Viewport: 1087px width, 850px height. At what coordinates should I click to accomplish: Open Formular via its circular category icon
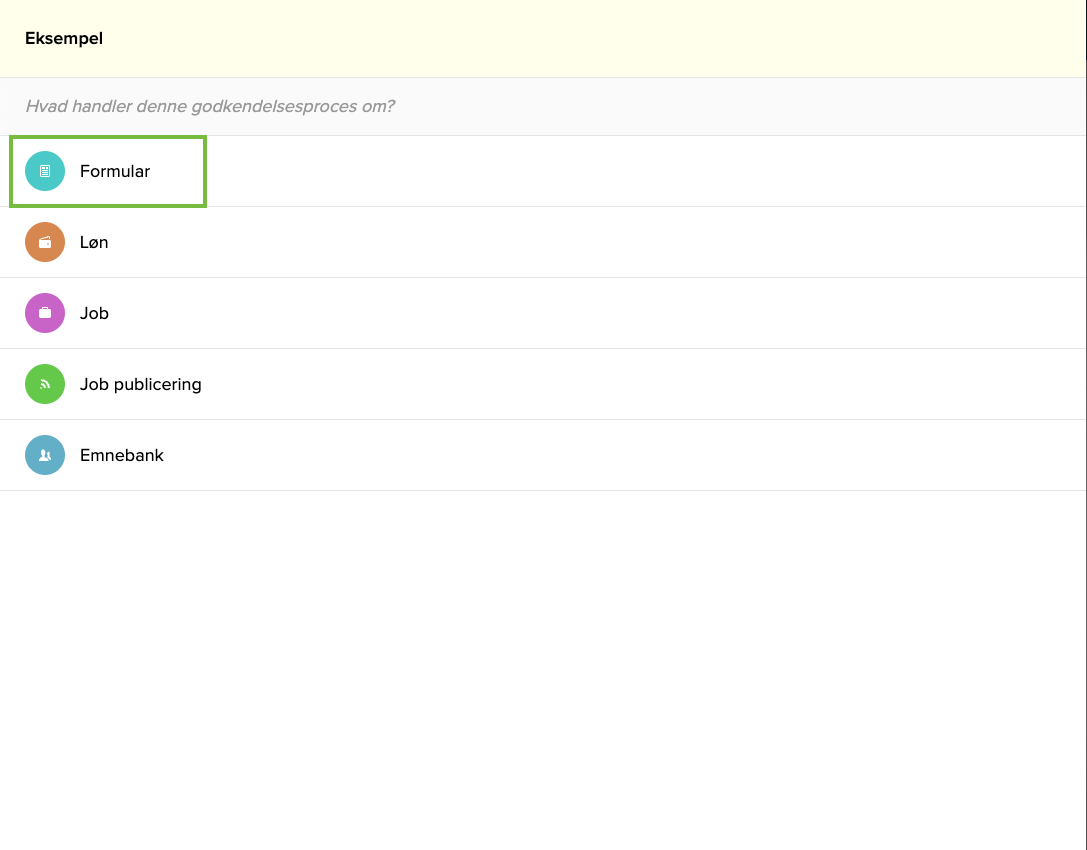pos(44,170)
